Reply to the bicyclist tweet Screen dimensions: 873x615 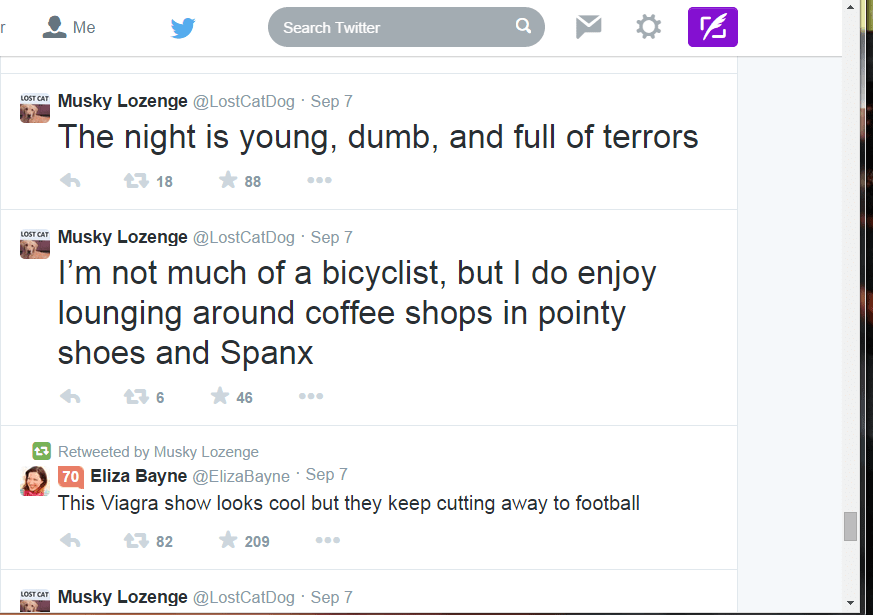pos(70,397)
